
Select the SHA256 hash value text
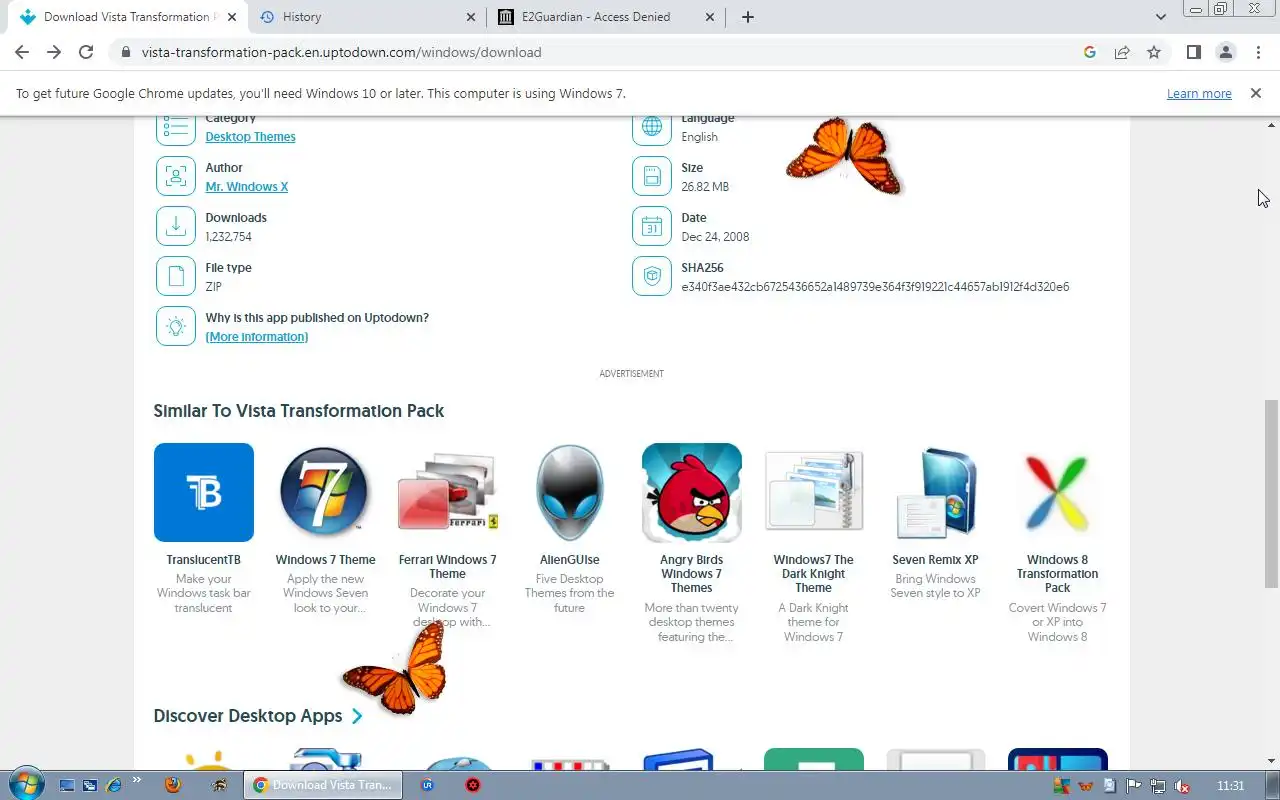tap(875, 287)
